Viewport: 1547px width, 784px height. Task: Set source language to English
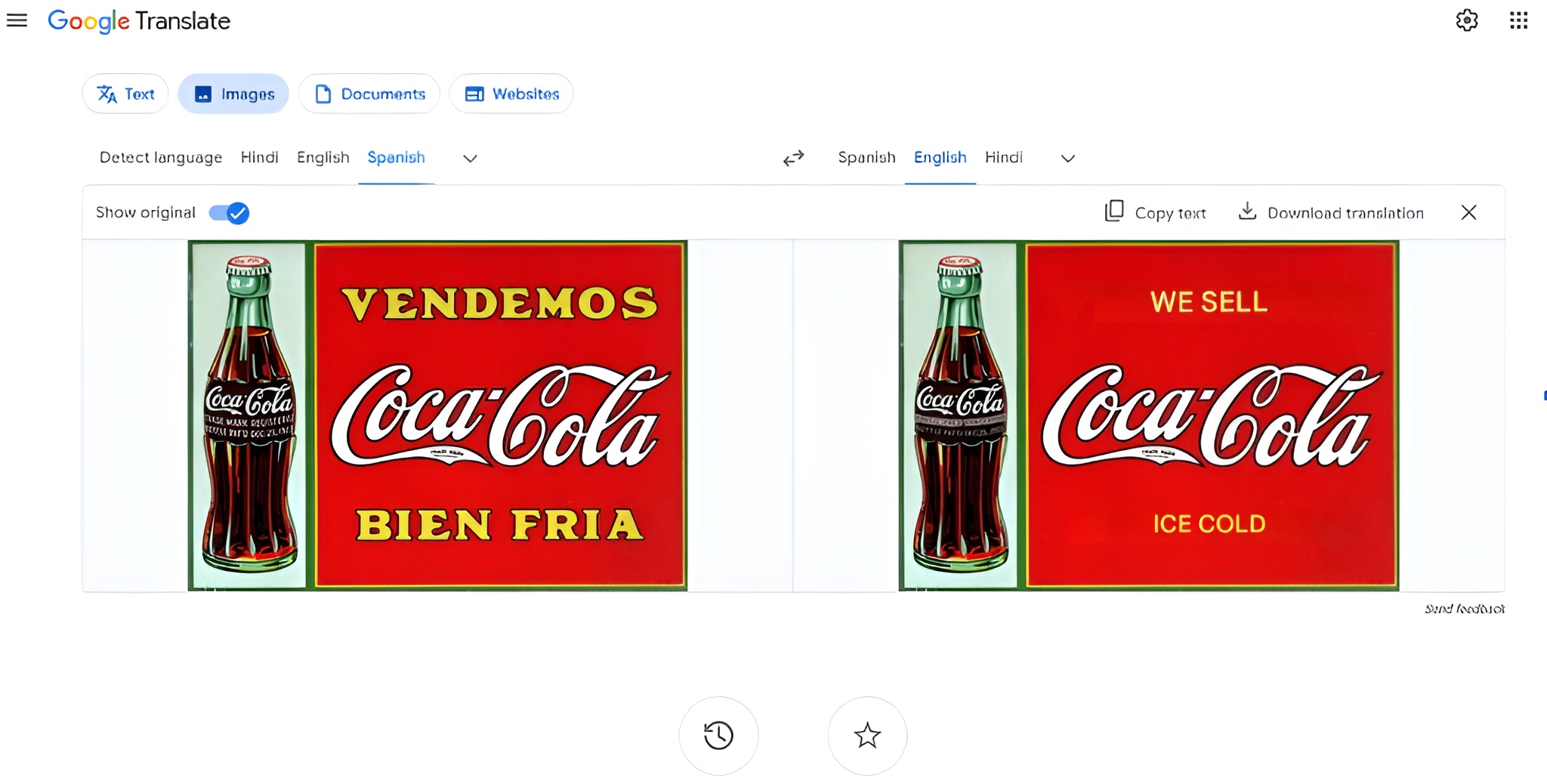click(323, 157)
